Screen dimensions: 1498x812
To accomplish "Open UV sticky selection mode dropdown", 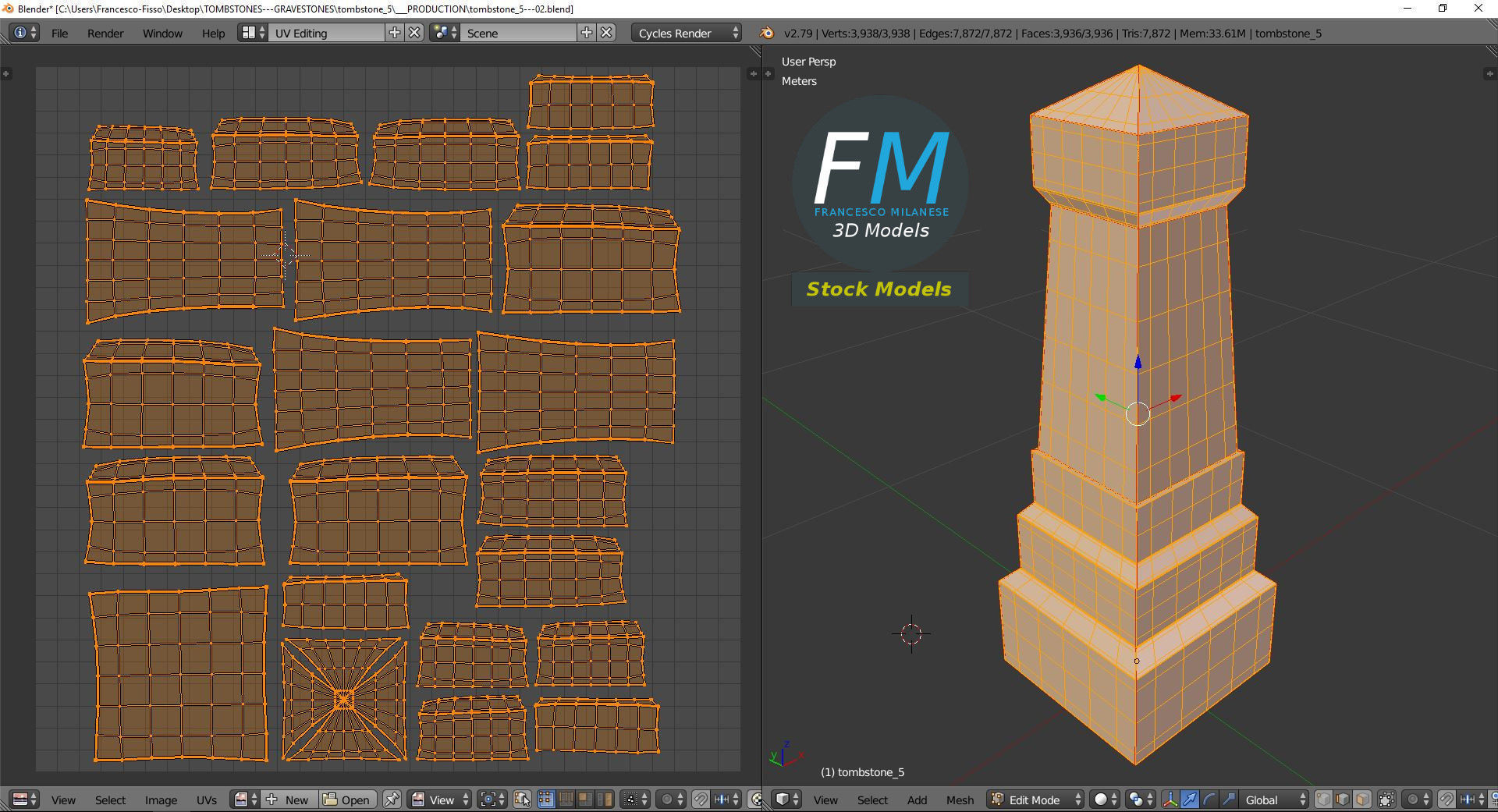I will (x=634, y=800).
